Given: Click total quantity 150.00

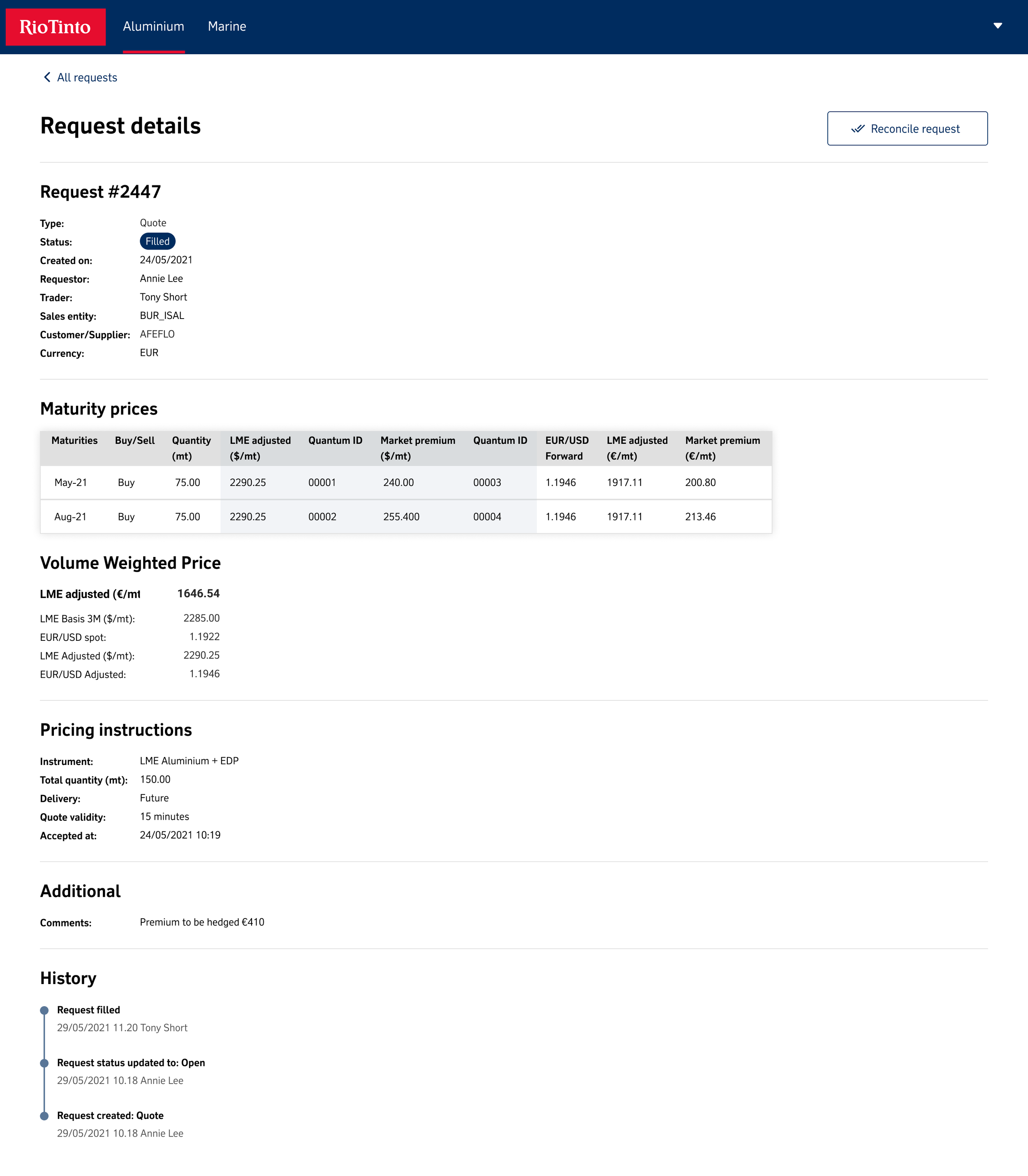Looking at the screenshot, I should (155, 779).
